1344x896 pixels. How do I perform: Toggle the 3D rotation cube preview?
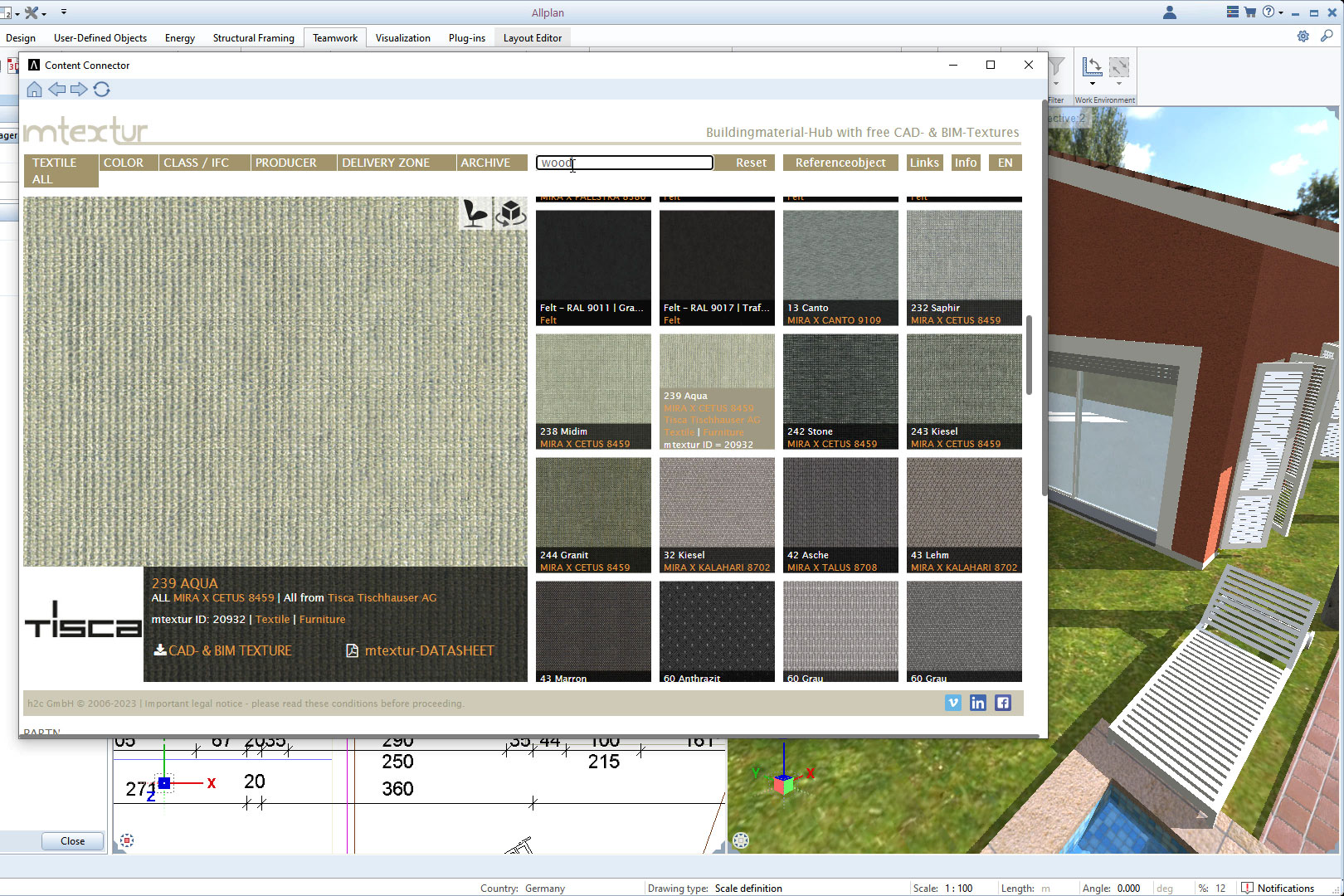512,214
